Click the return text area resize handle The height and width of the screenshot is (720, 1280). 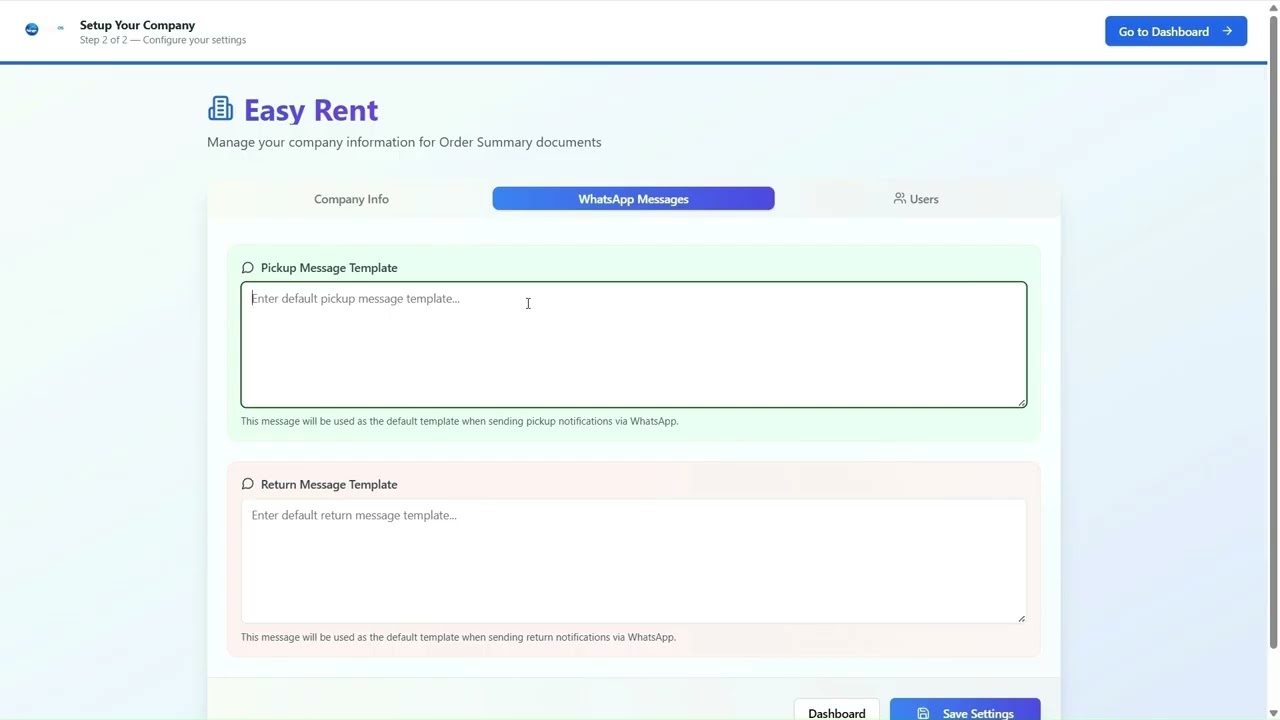coord(1021,618)
